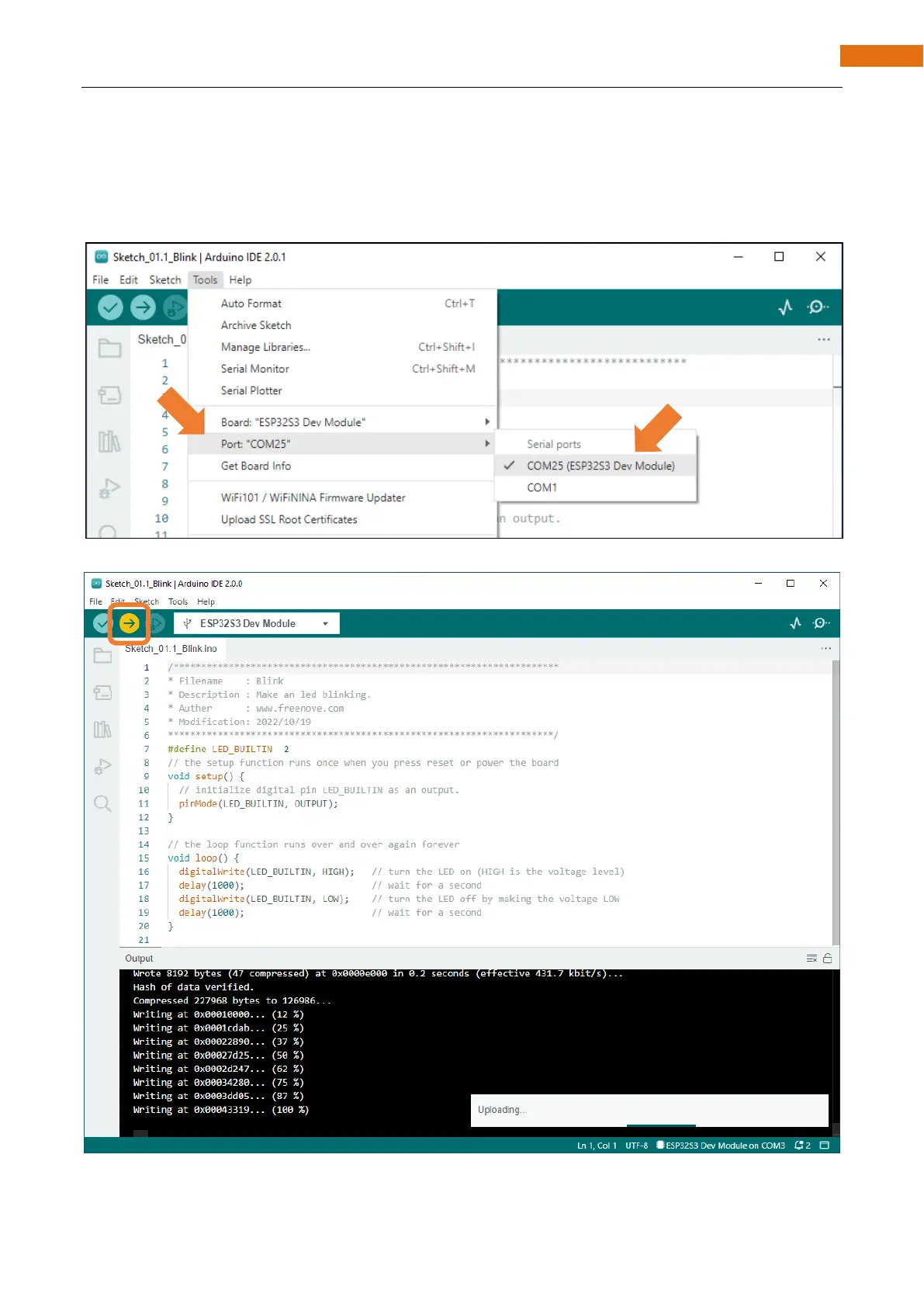Viewport: 924px width, 1307px height.
Task: Open Library Manager icon in IDE 2.0.0 sidebar
Action: tap(102, 730)
